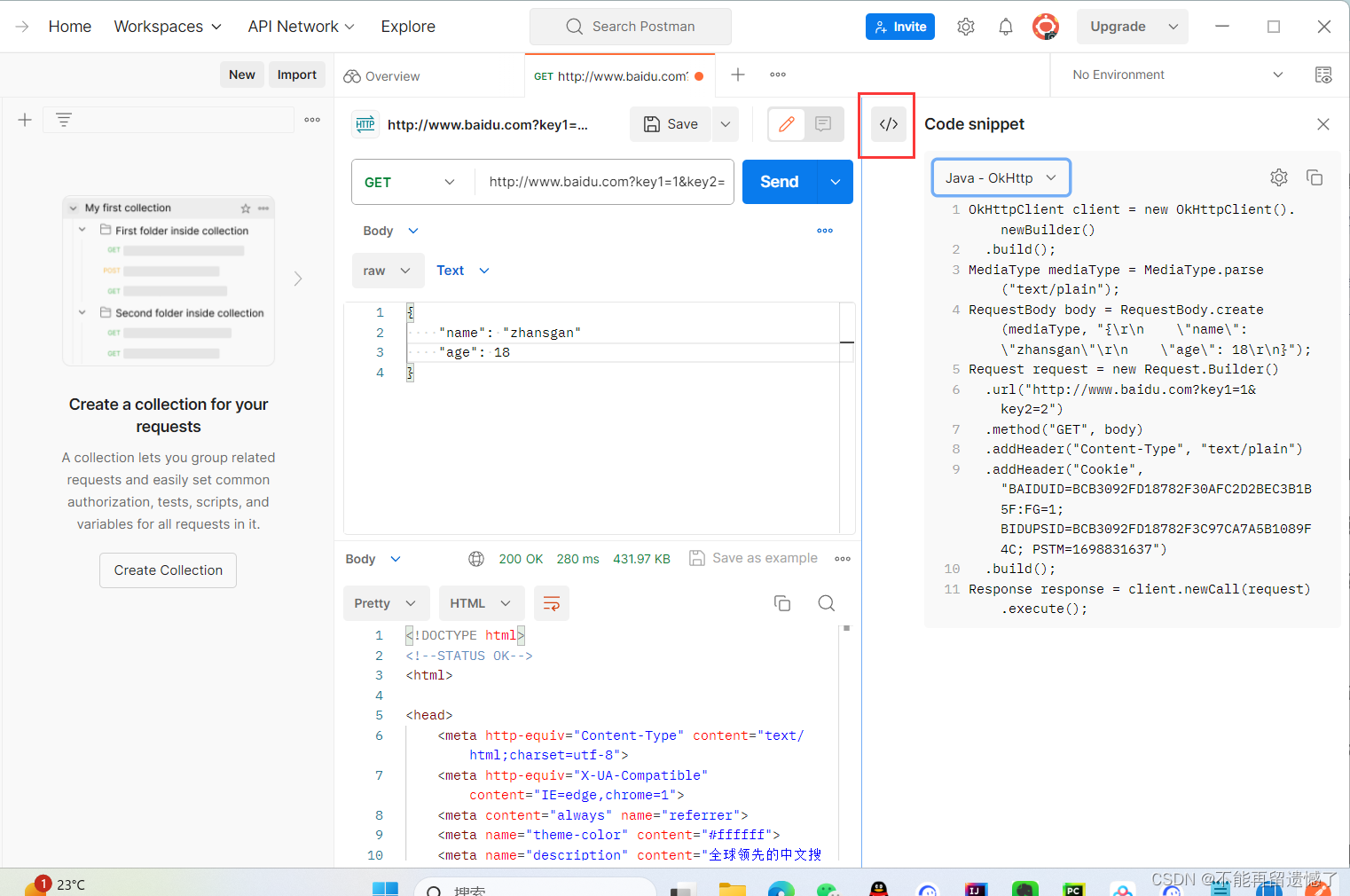Screen dimensions: 1350x896
Task: Open the user avatar menu
Action: 1046,27
